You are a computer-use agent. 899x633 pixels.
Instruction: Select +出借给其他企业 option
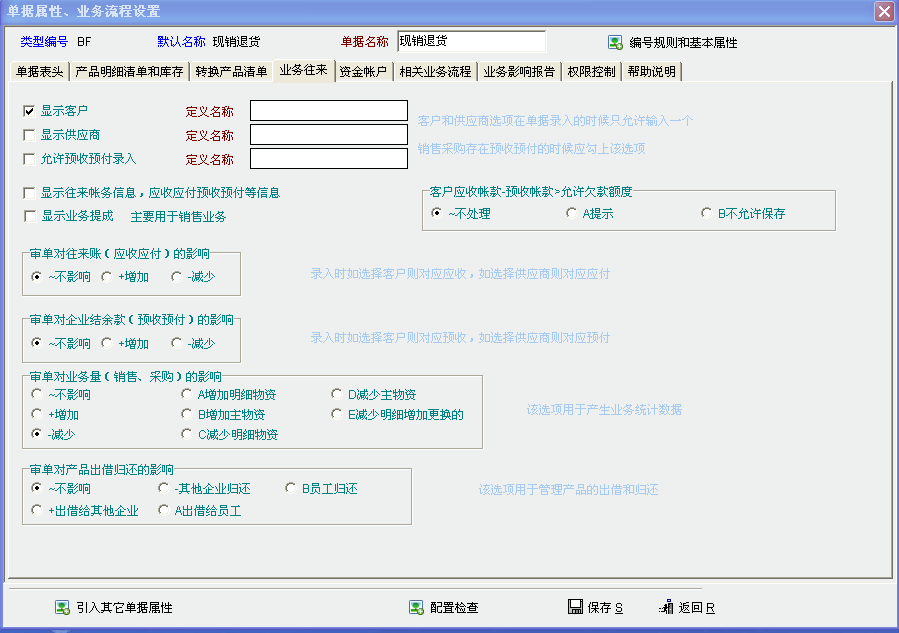(37, 510)
